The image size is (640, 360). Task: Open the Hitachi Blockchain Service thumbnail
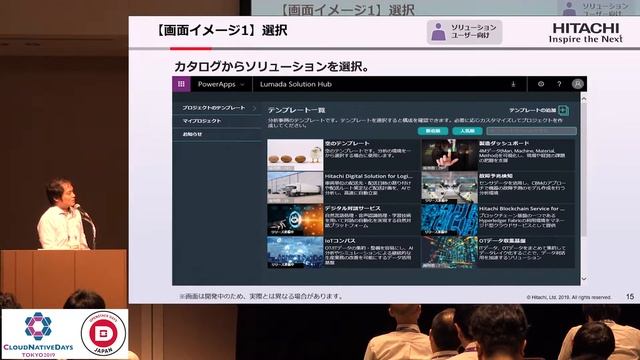[x=449, y=220]
